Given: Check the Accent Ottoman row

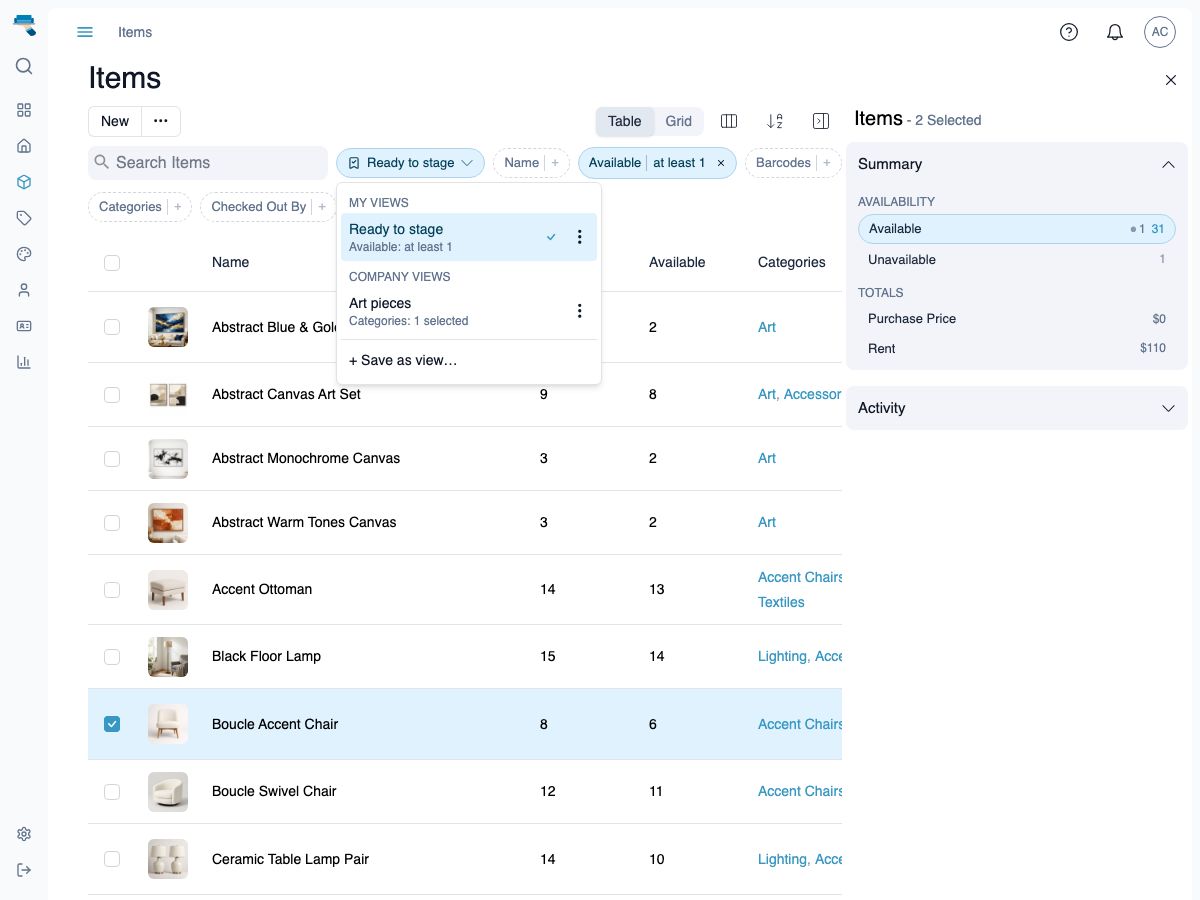Looking at the screenshot, I should (112, 589).
